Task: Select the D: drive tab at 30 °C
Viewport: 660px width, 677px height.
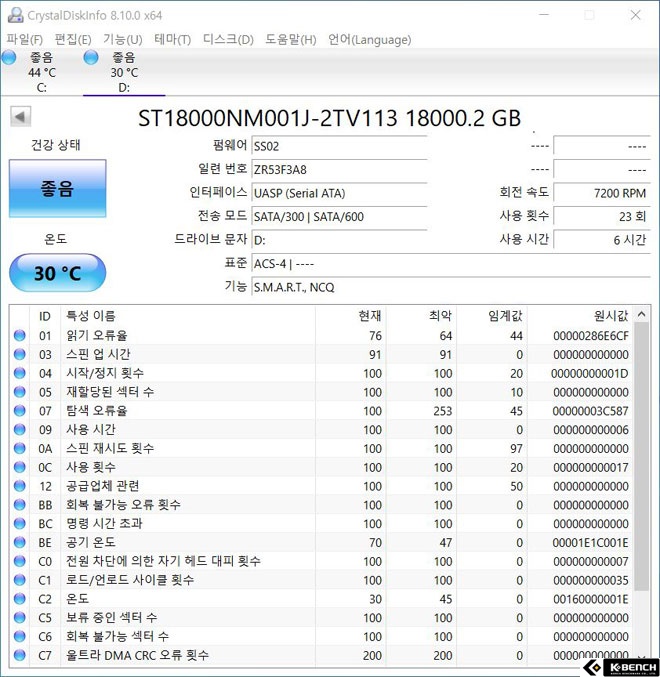Action: click(124, 72)
